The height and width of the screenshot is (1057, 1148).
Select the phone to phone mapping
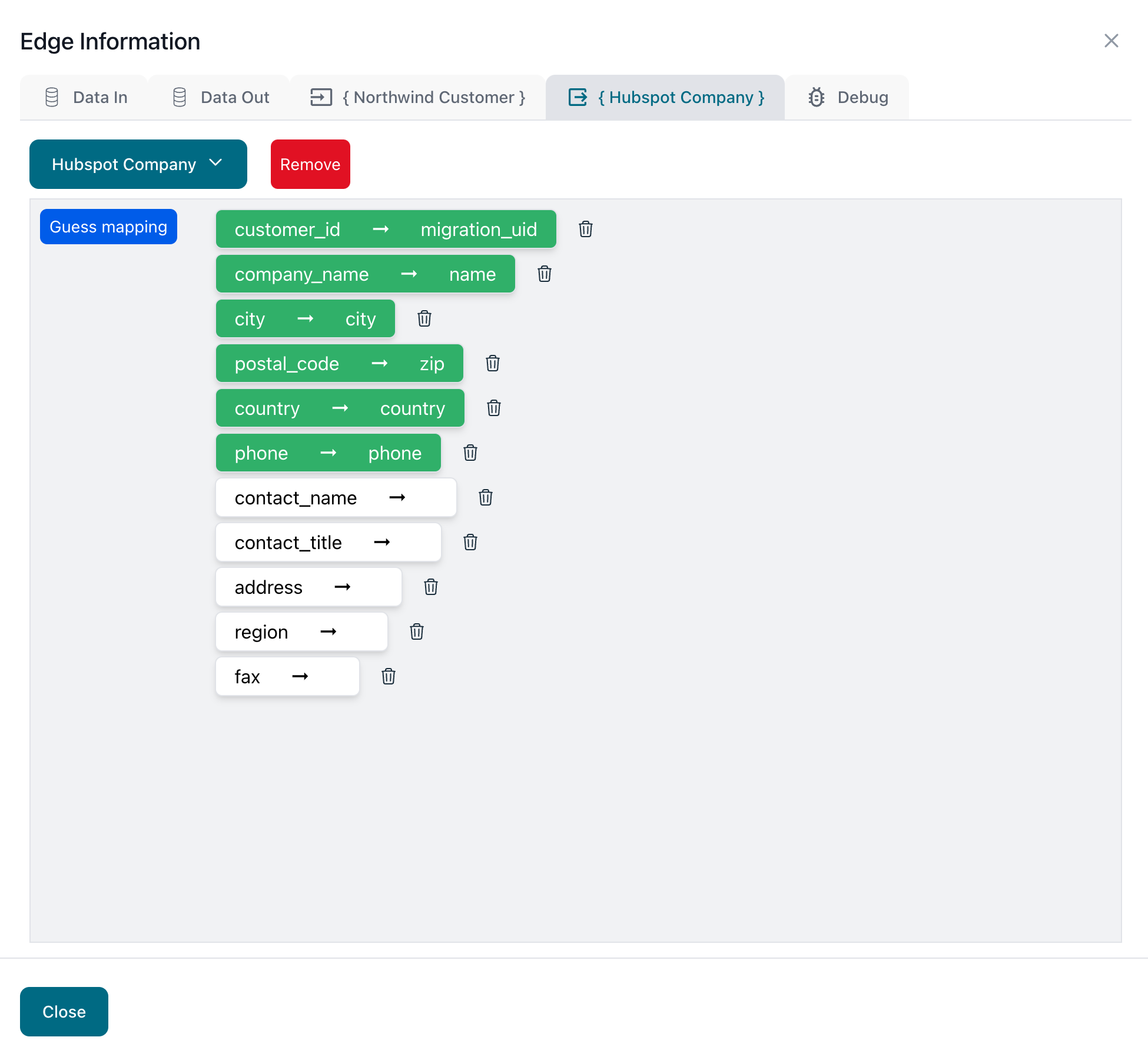coord(328,453)
